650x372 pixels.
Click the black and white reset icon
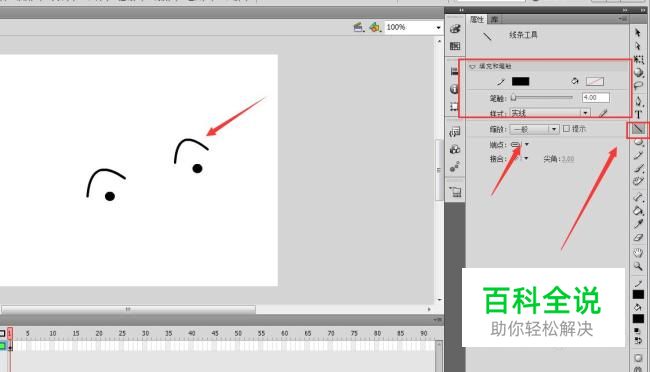(638, 331)
